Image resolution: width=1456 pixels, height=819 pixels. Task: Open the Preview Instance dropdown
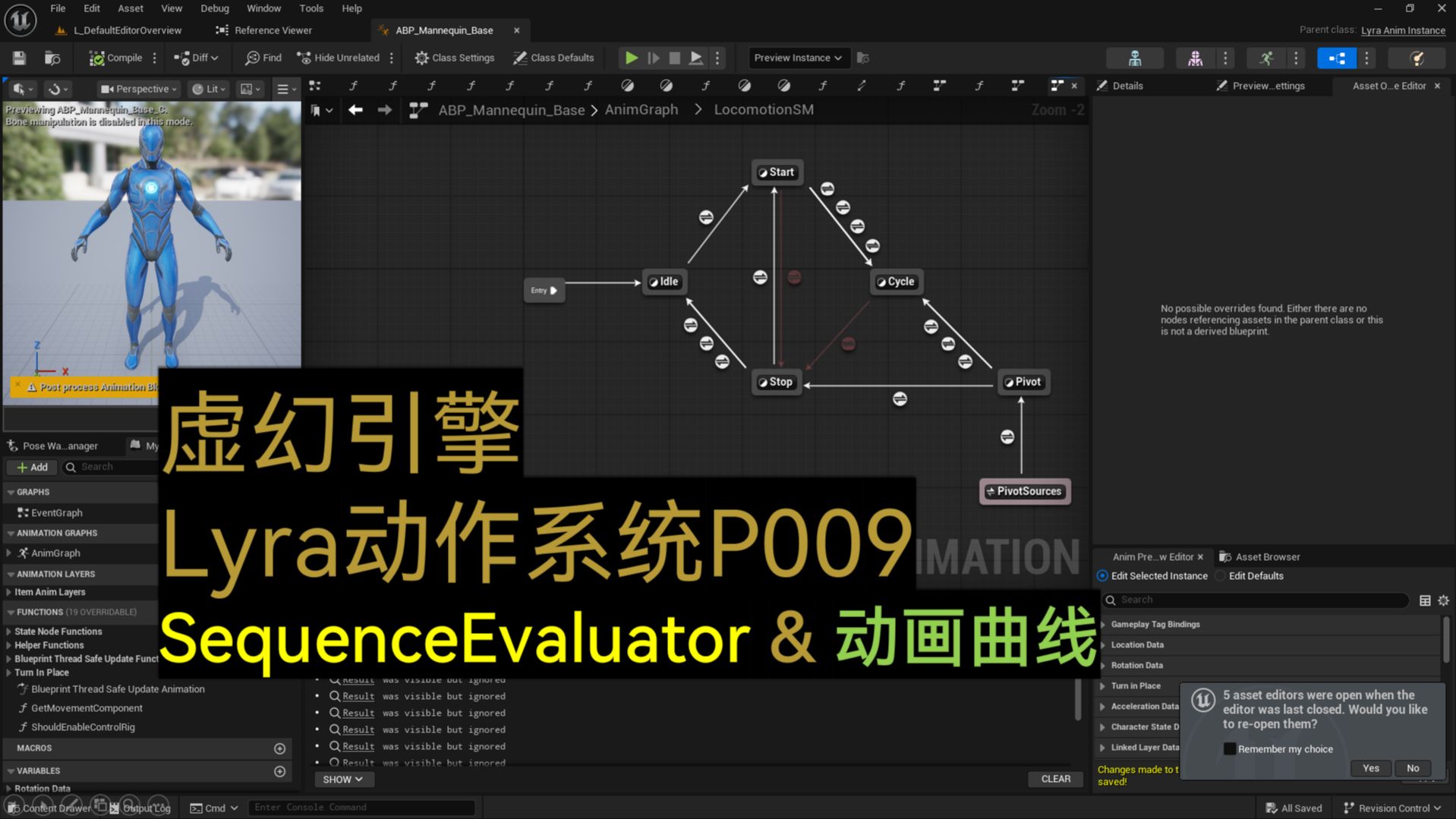(x=798, y=58)
